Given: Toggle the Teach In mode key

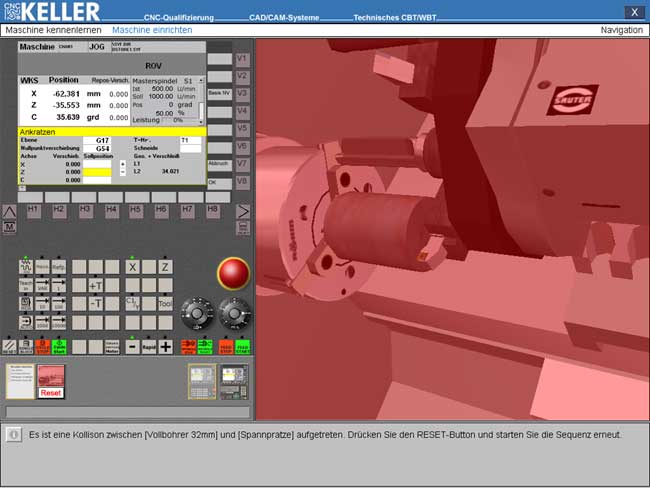Looking at the screenshot, I should (x=26, y=285).
